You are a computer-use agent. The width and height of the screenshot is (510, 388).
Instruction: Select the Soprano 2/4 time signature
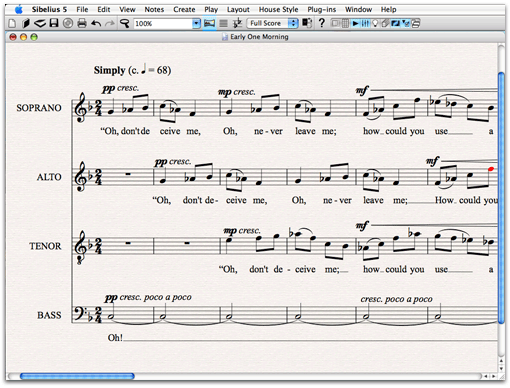pyautogui.click(x=98, y=109)
